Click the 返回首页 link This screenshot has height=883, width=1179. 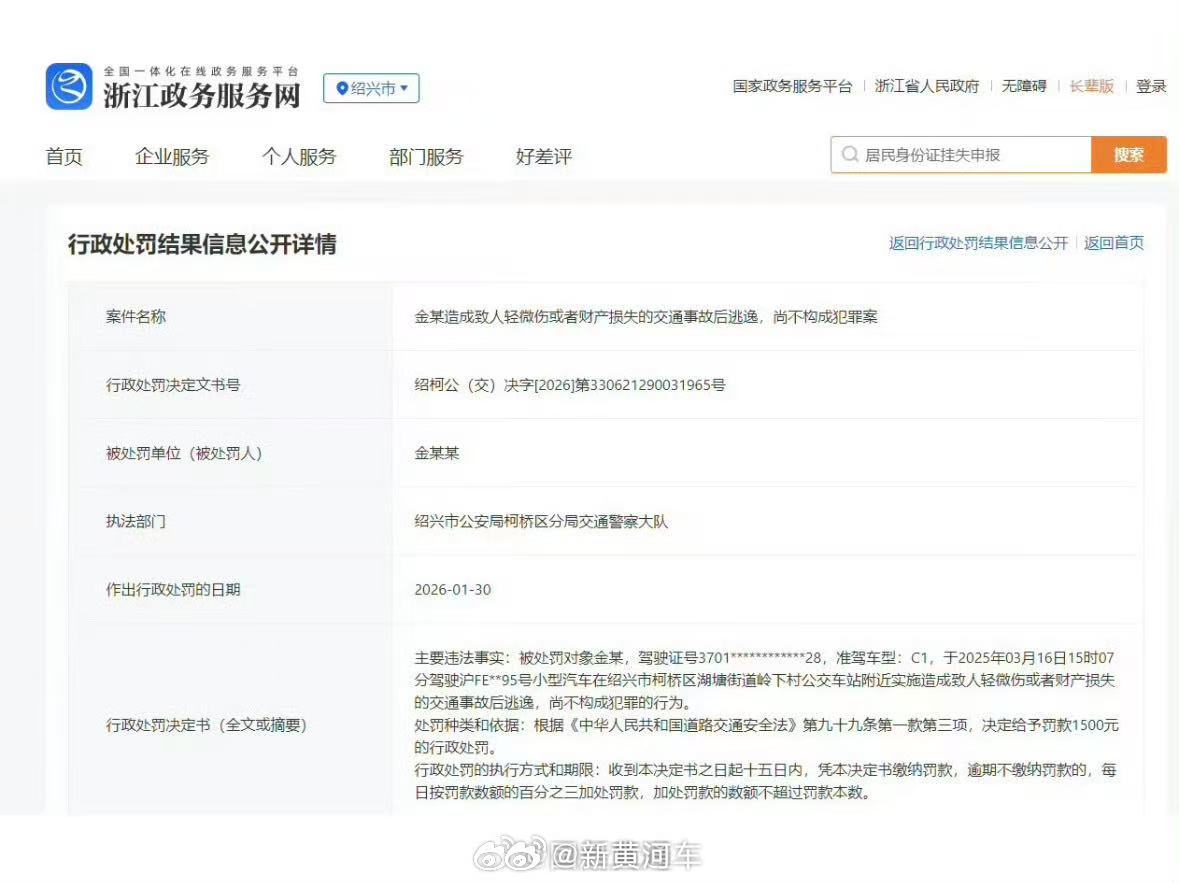[x=1113, y=243]
